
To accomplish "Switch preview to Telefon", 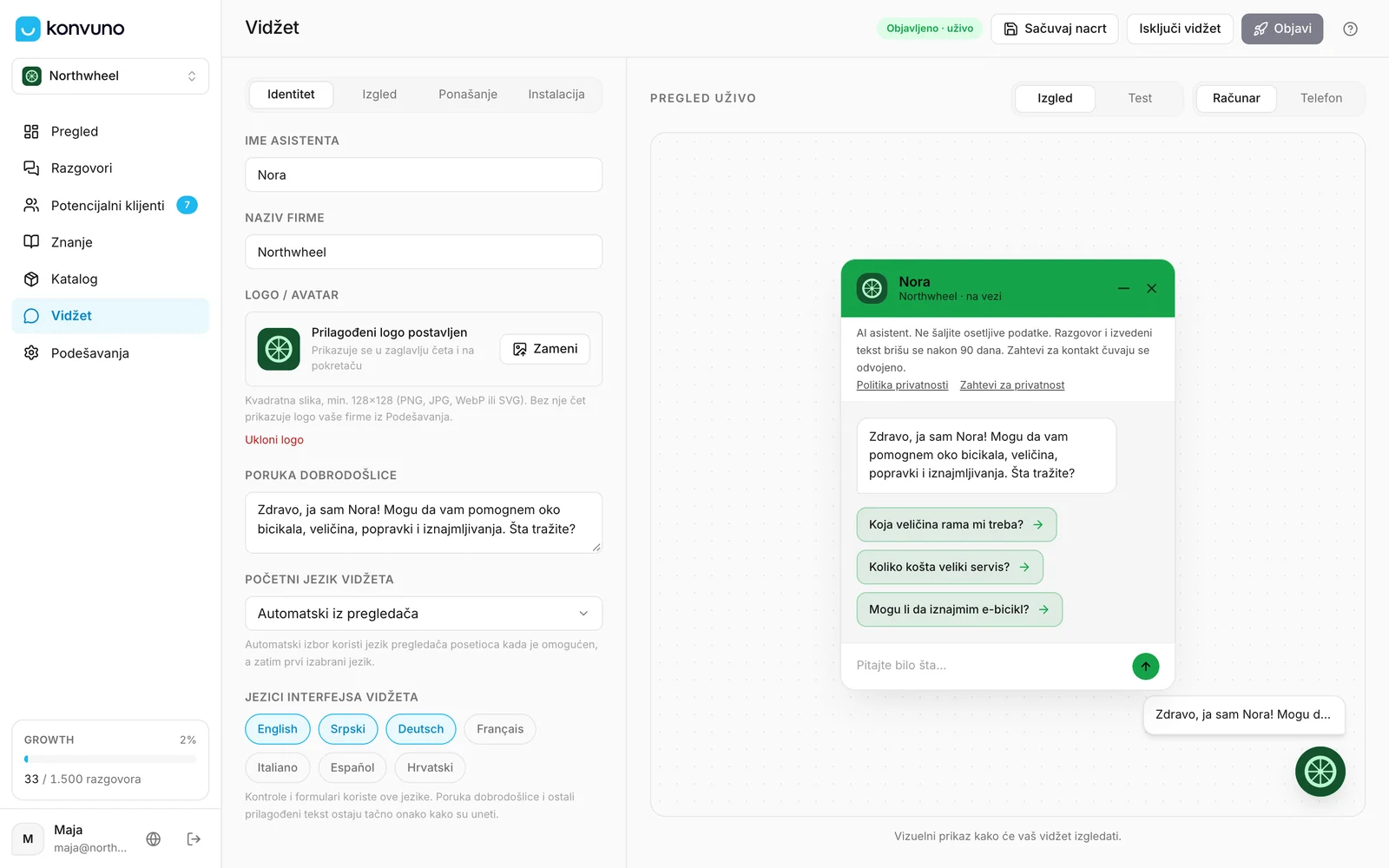I will coord(1321,98).
